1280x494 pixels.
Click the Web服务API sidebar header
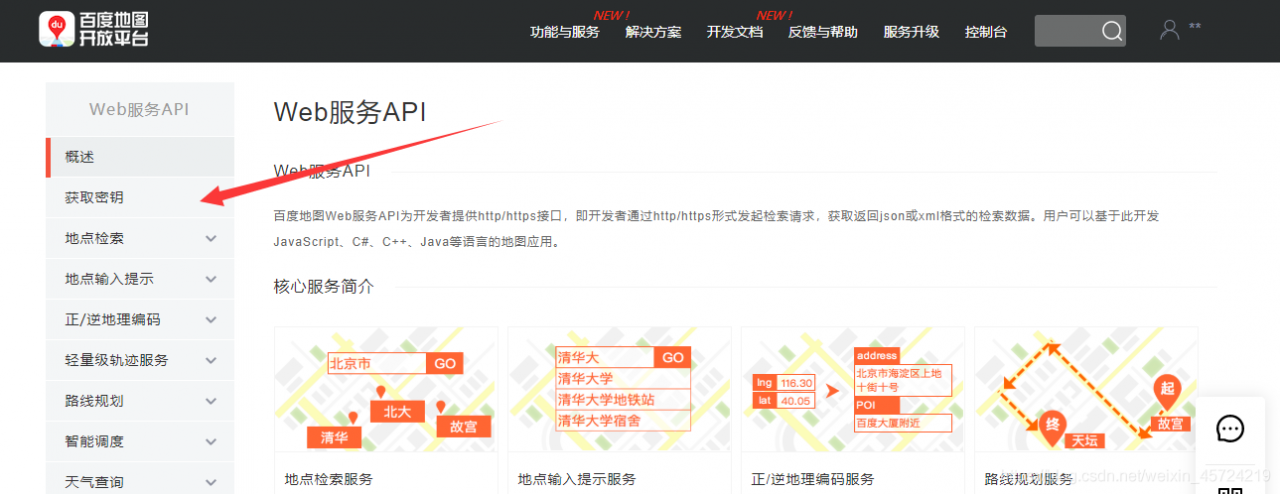139,110
